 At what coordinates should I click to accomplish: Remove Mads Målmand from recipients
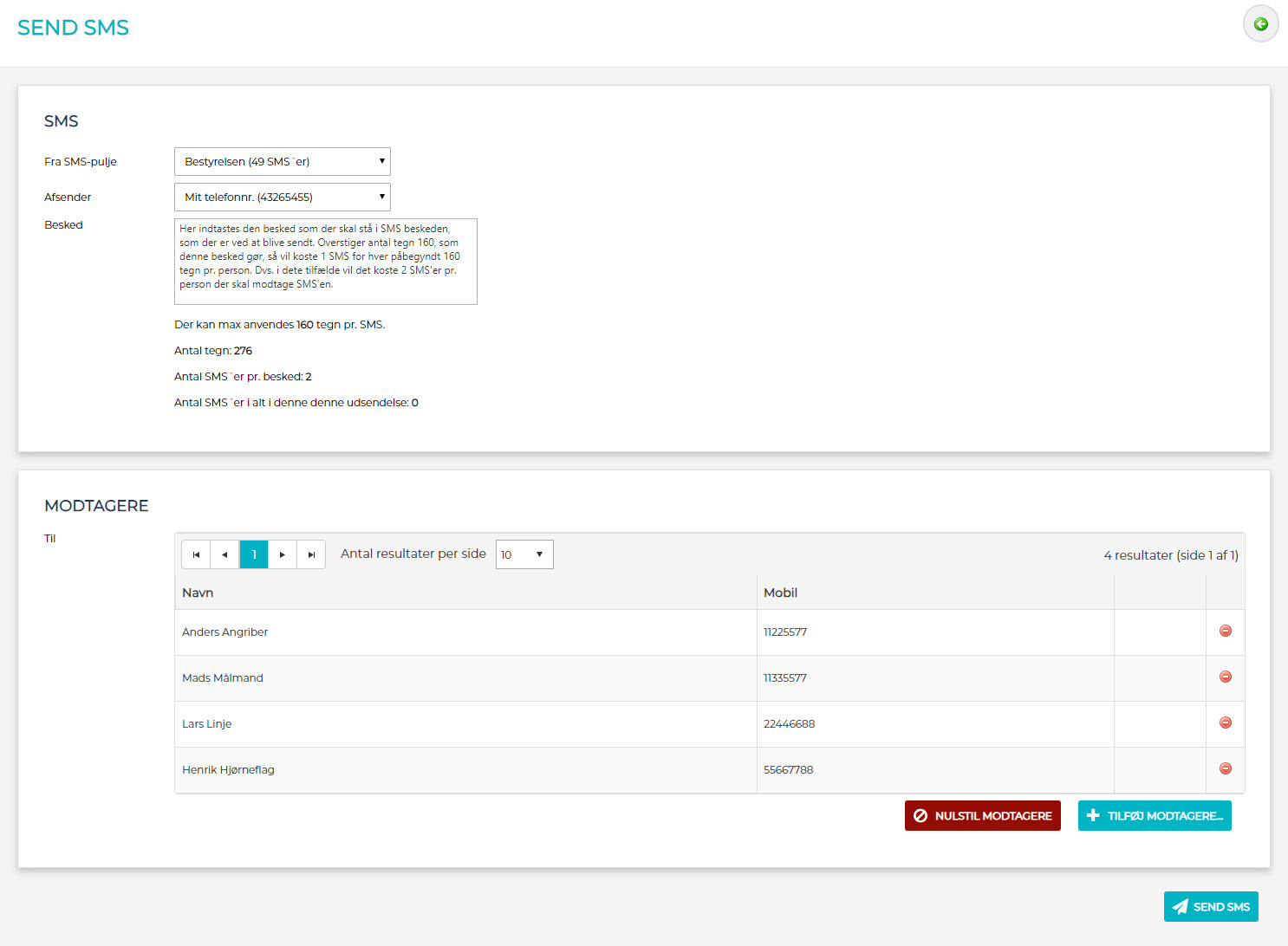tap(1225, 677)
